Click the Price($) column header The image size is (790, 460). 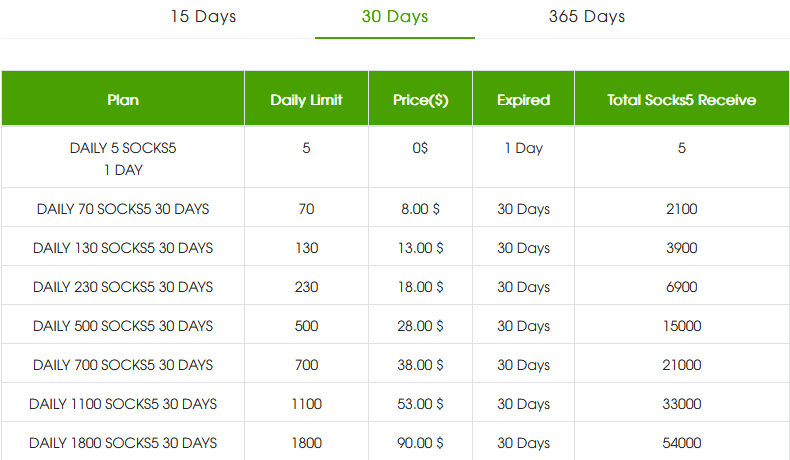420,100
